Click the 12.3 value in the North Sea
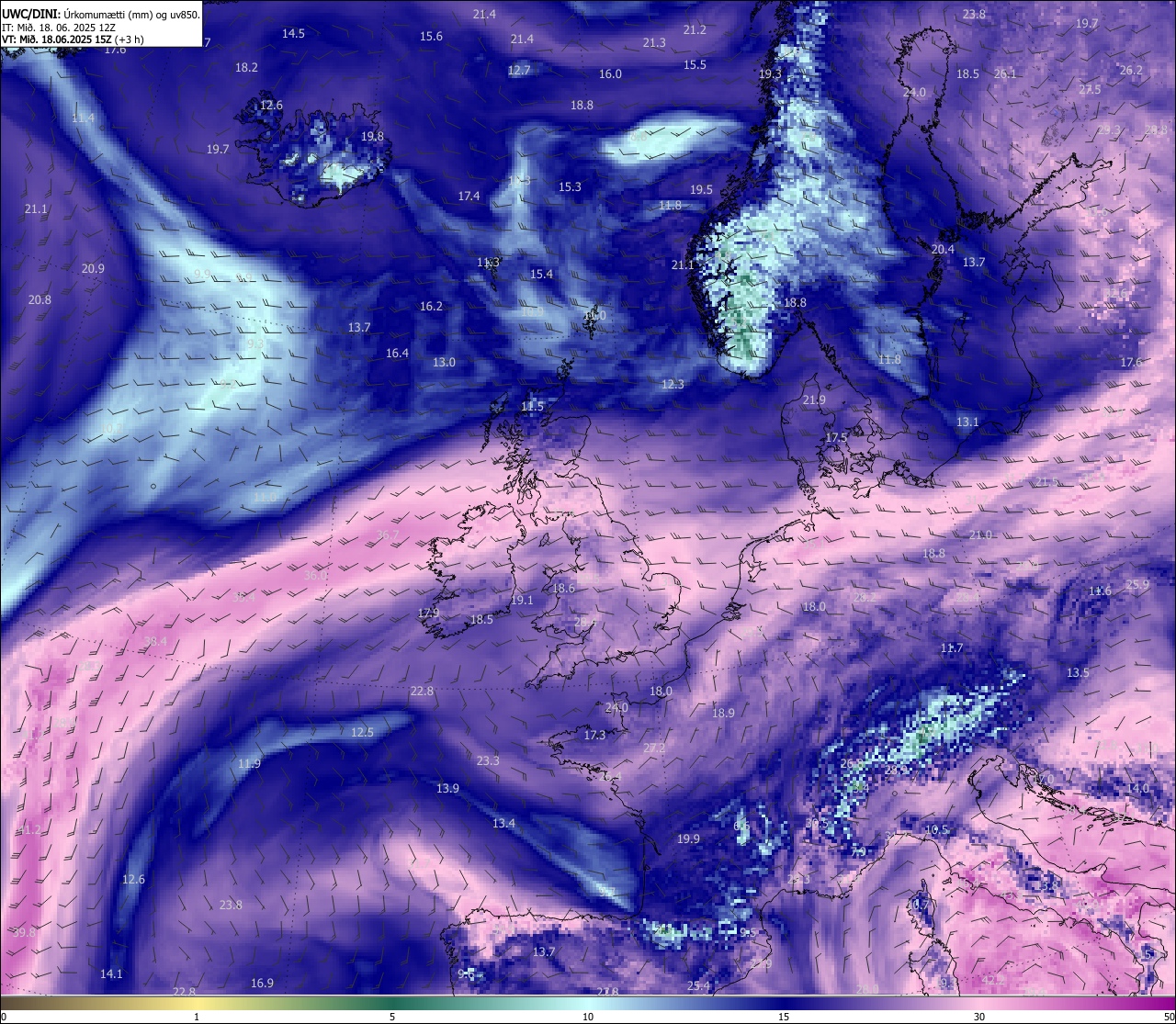The height and width of the screenshot is (1024, 1176). pos(673,385)
